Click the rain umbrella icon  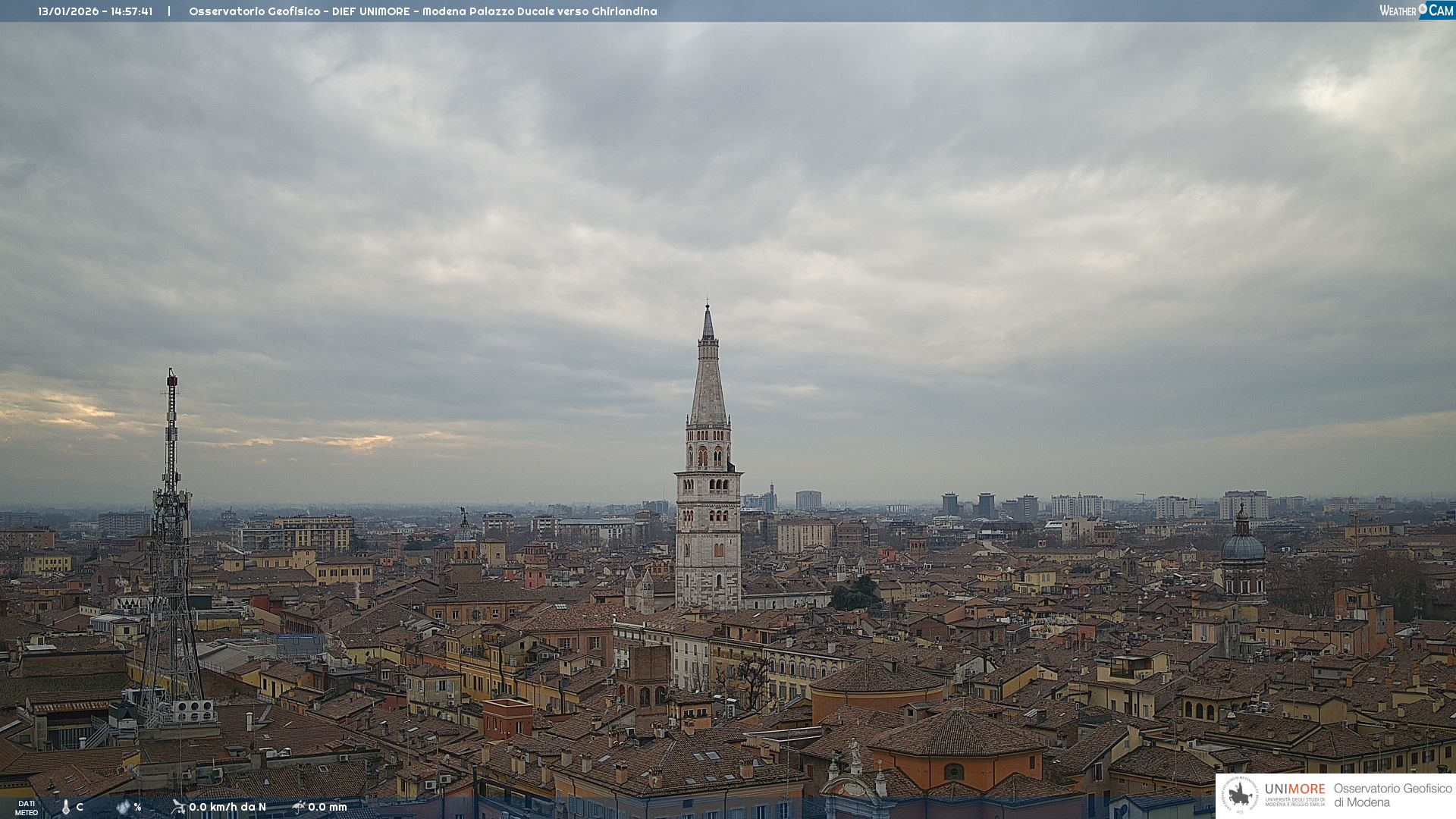(299, 807)
